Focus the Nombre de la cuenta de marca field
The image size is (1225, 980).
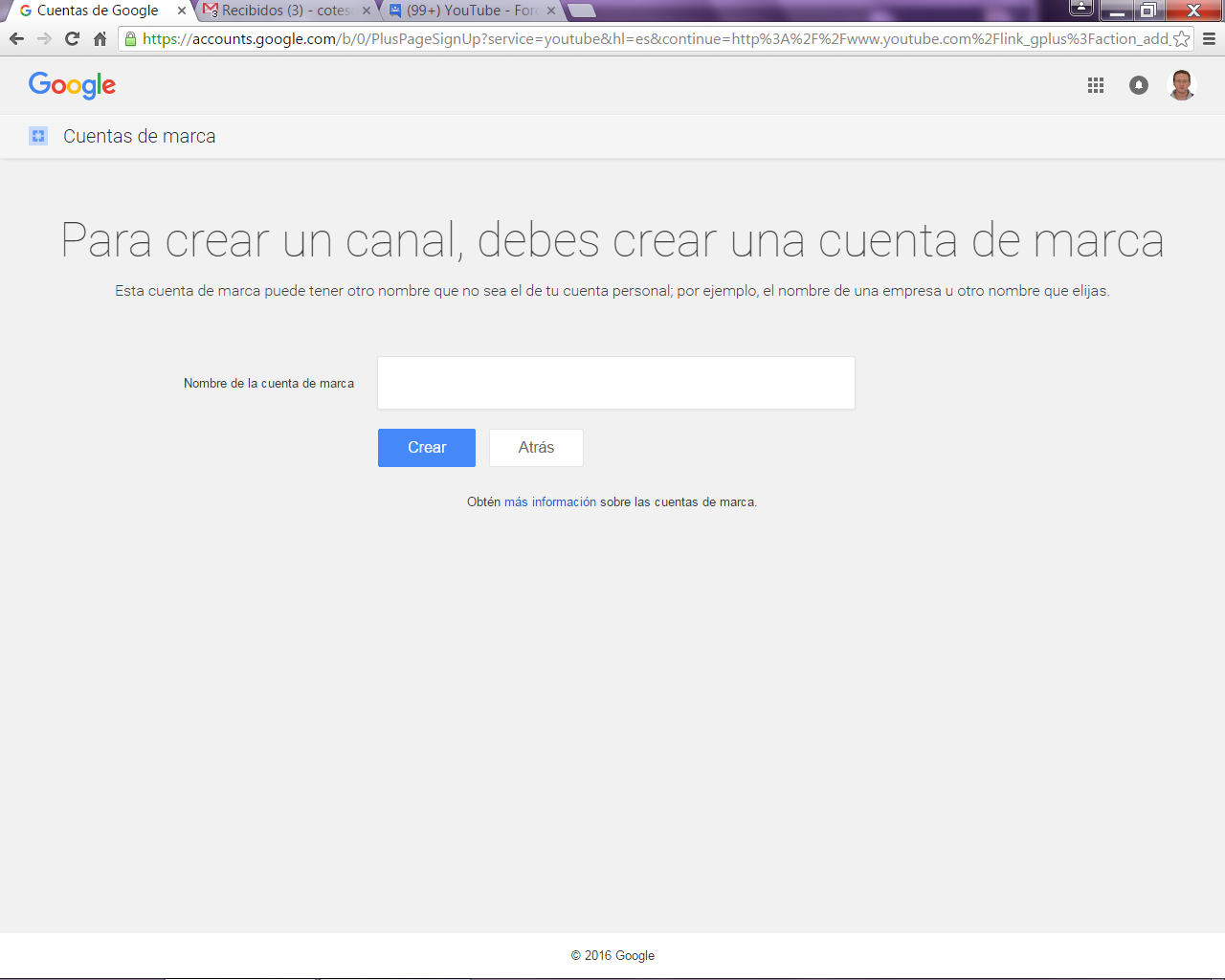pyautogui.click(x=616, y=383)
